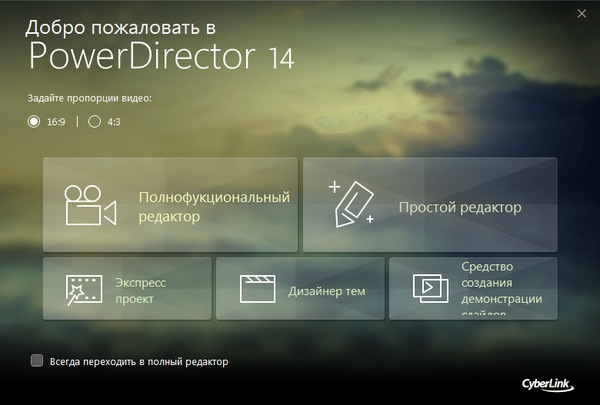Viewport: 600px width, 405px height.
Task: Click the 'PowerDirector 14' title text
Action: click(x=161, y=56)
